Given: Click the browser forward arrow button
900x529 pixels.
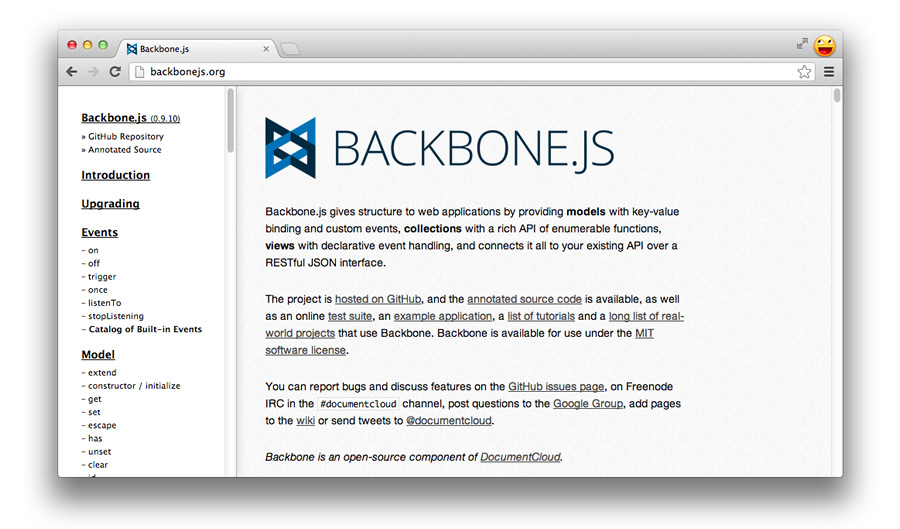Looking at the screenshot, I should click(x=93, y=72).
